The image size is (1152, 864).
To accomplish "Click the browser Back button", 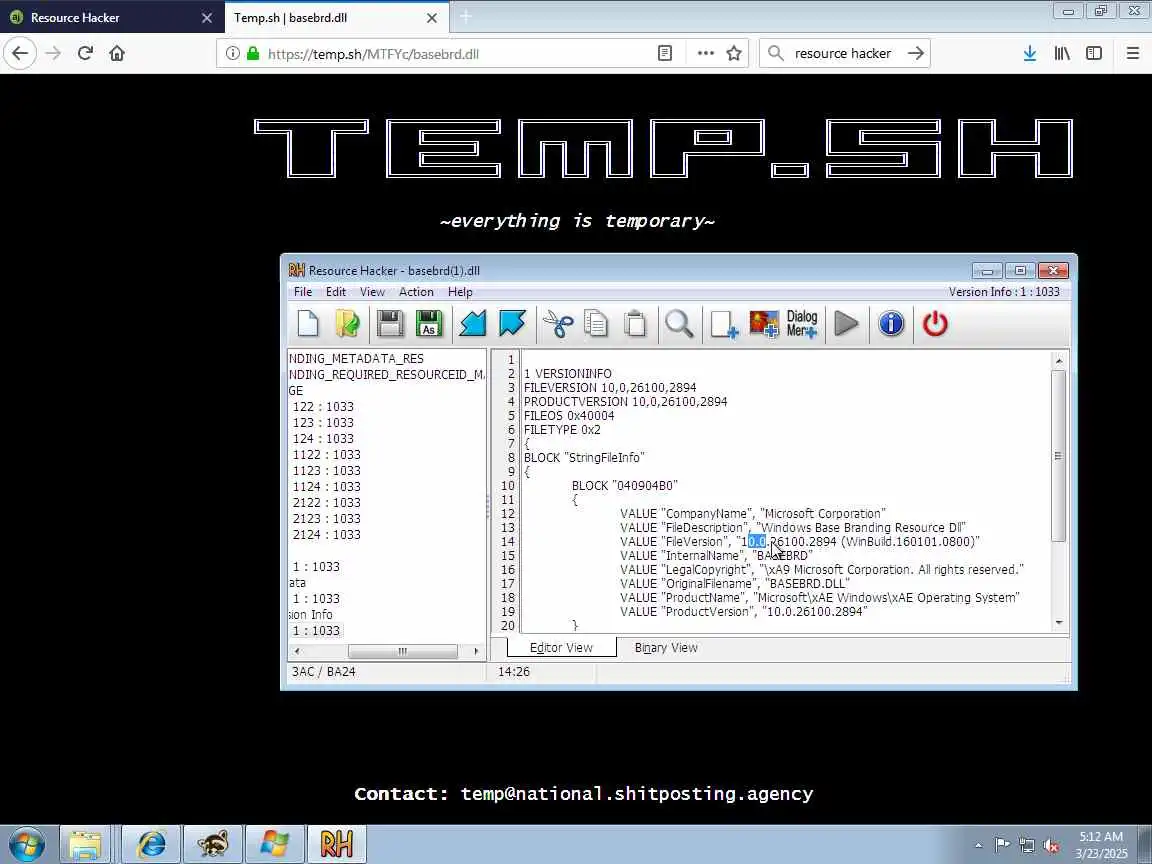I will click(x=20, y=53).
